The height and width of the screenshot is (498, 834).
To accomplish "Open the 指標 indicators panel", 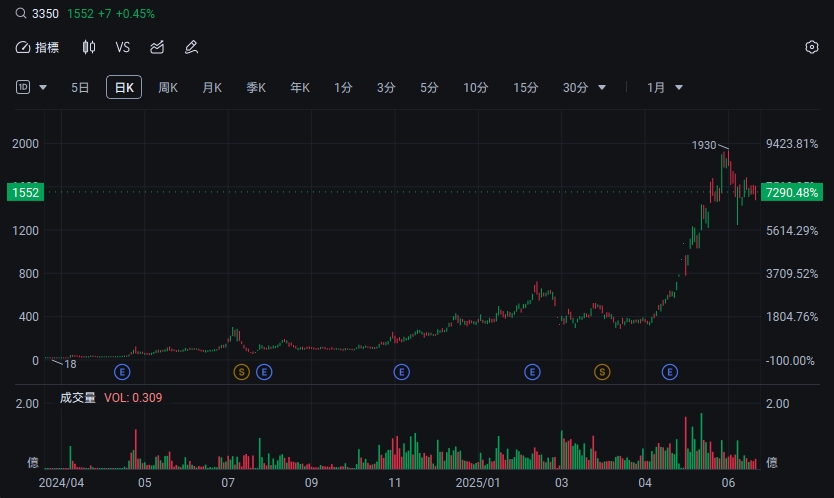I will (37, 47).
